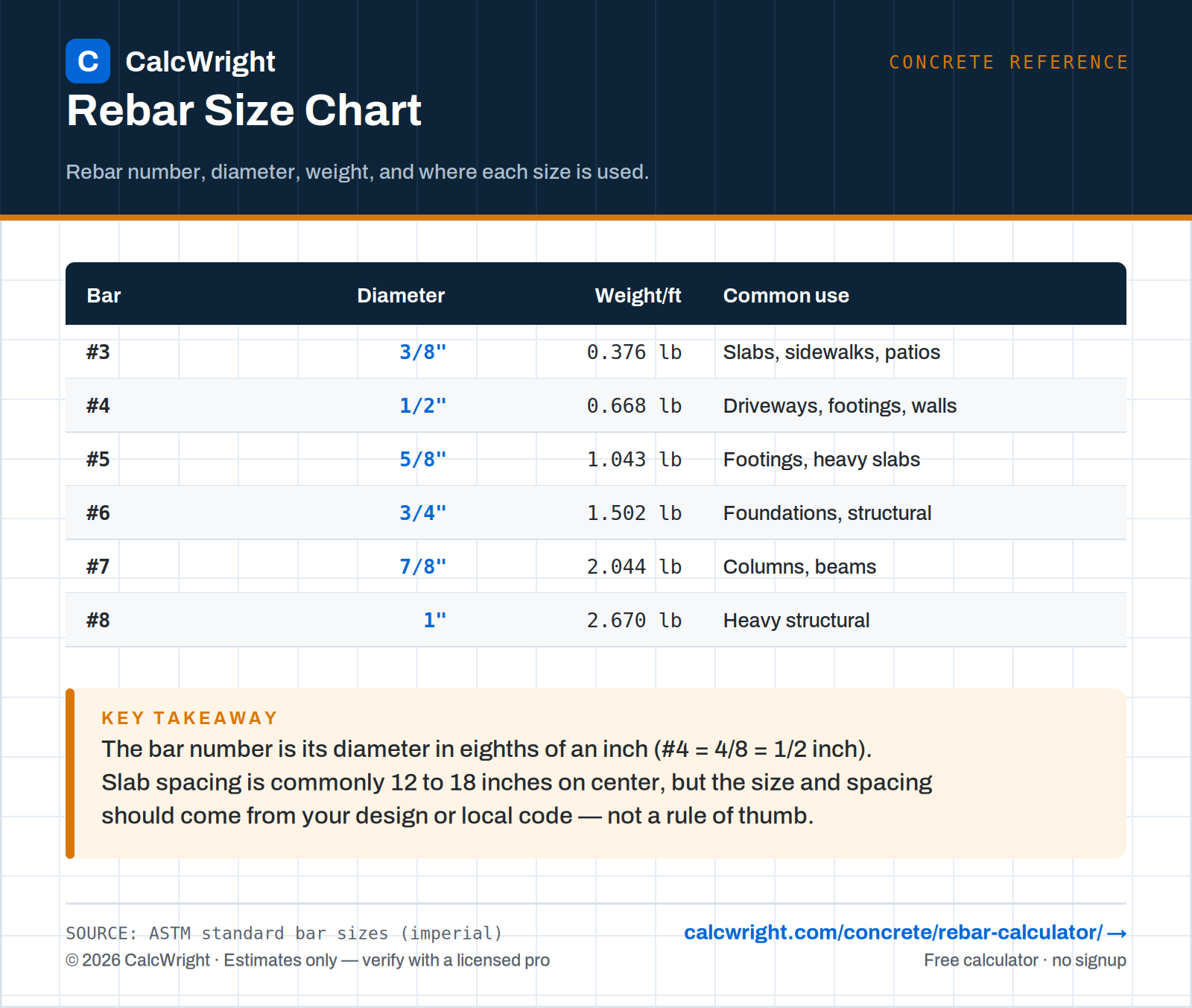Click the Weight/ft column header
This screenshot has width=1192, height=1008.
(x=638, y=296)
